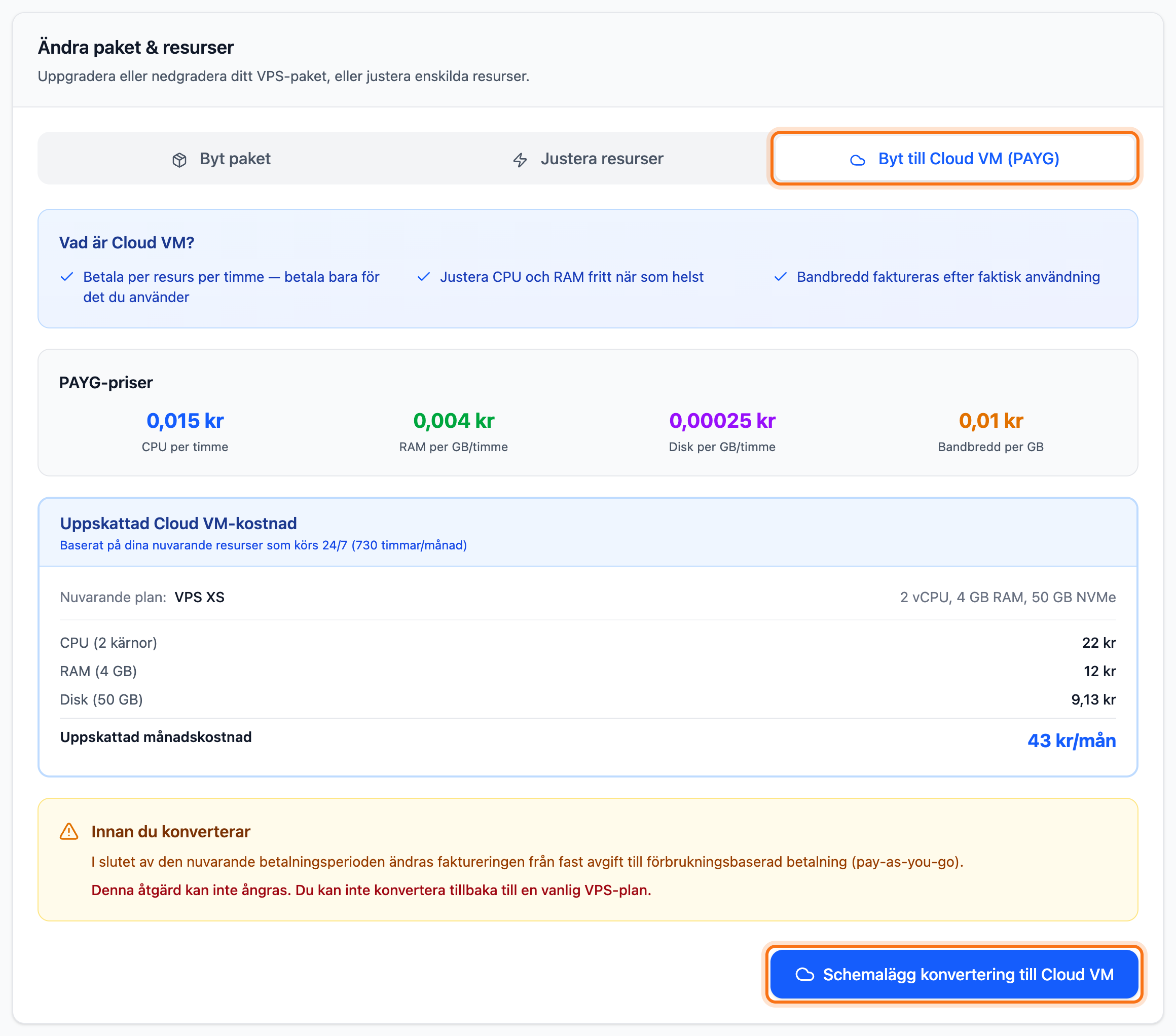
Task: Open the Byt paket tab
Action: (221, 159)
